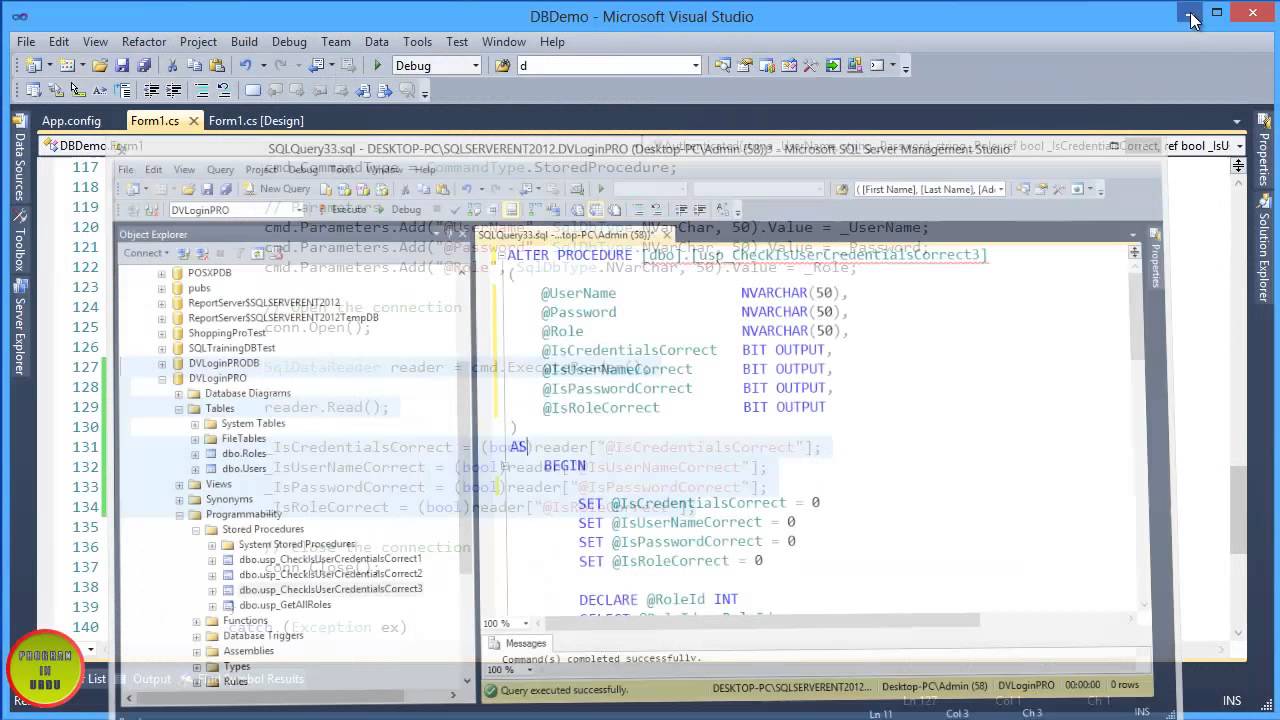This screenshot has width=1280, height=720.
Task: Switch to the App.config tab
Action: coord(71,121)
